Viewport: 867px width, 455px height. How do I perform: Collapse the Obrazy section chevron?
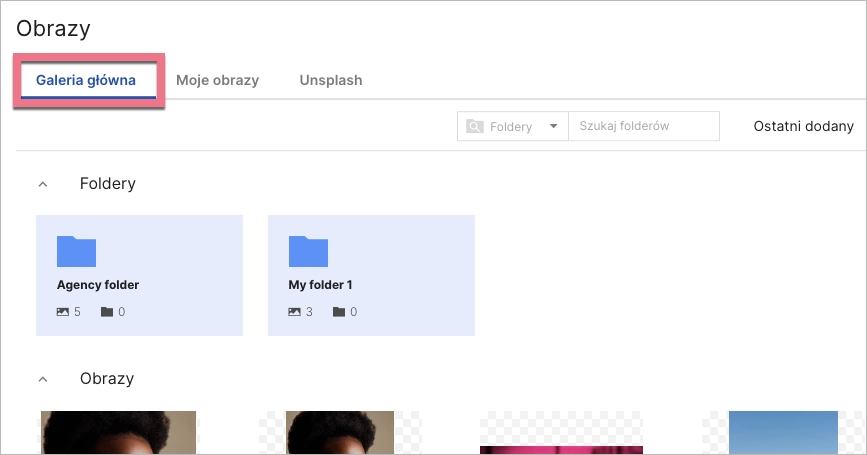click(x=42, y=380)
